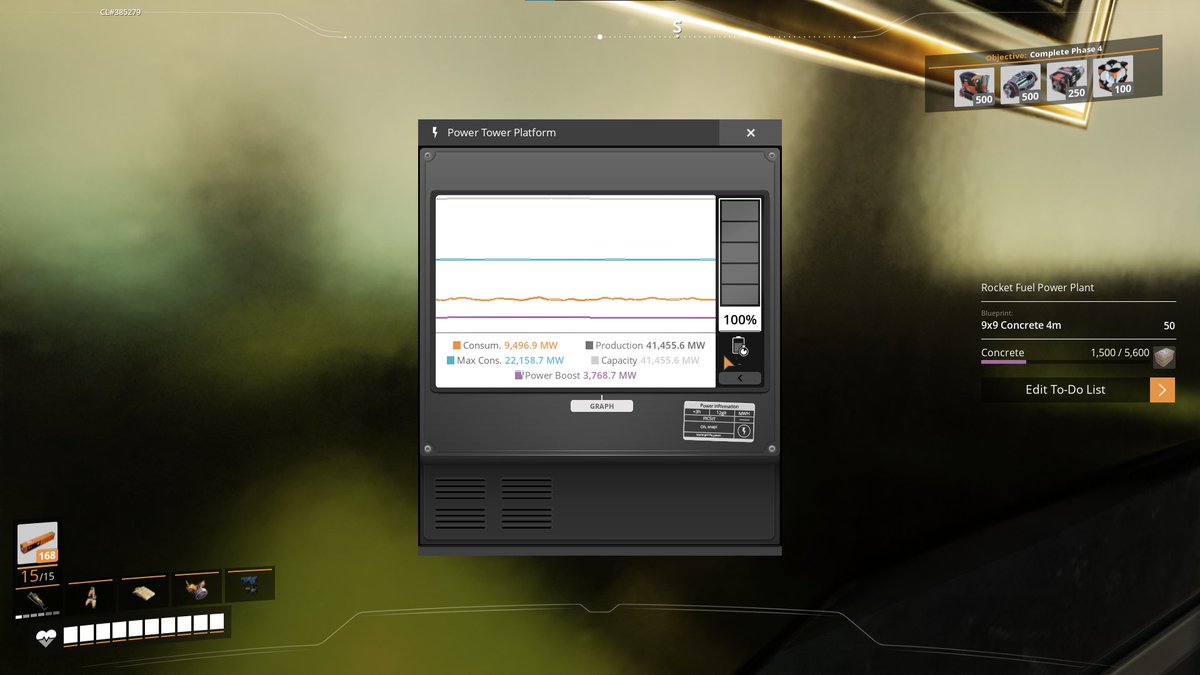The width and height of the screenshot is (1200, 675).
Task: Click the second objective item showing 500
Action: (x=1019, y=83)
